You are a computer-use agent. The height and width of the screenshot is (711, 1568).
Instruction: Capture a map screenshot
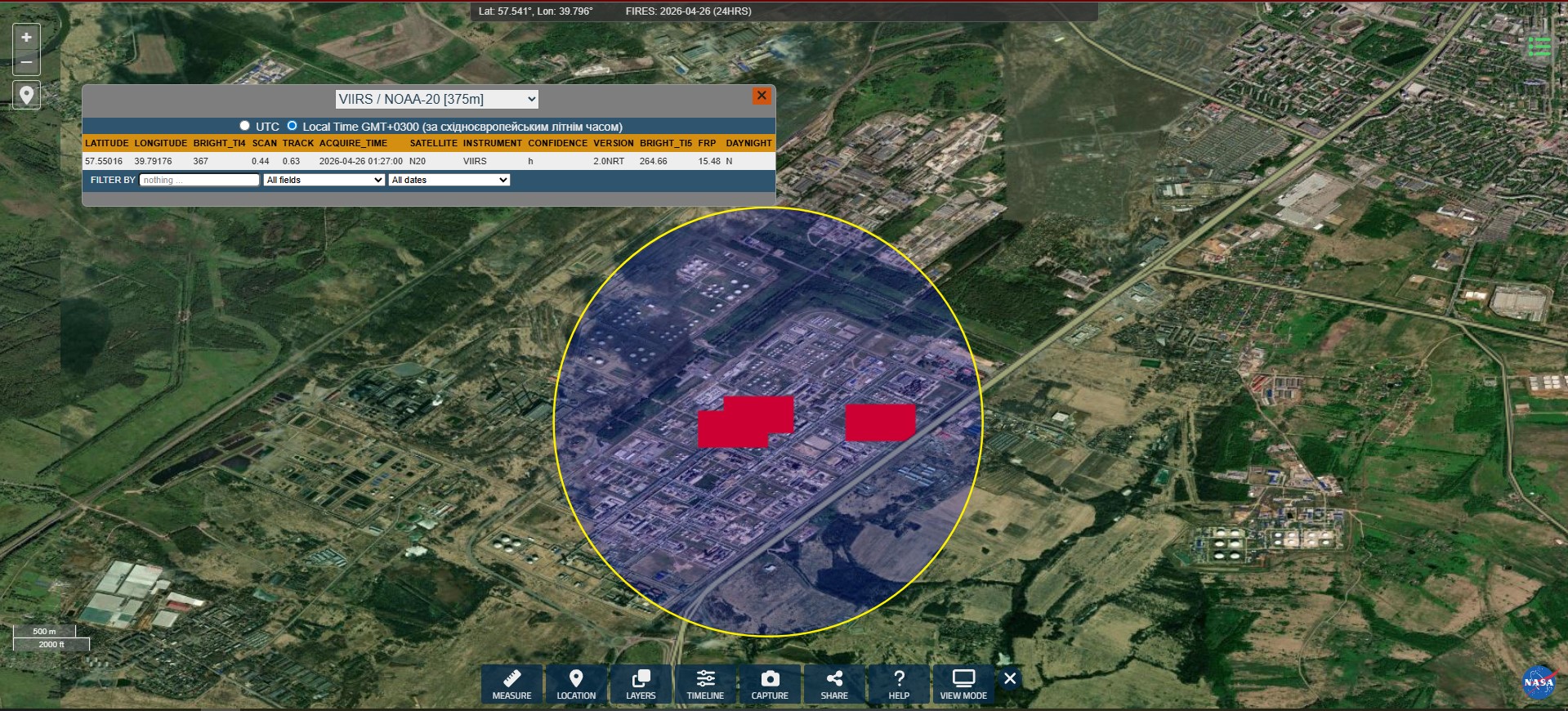[770, 684]
